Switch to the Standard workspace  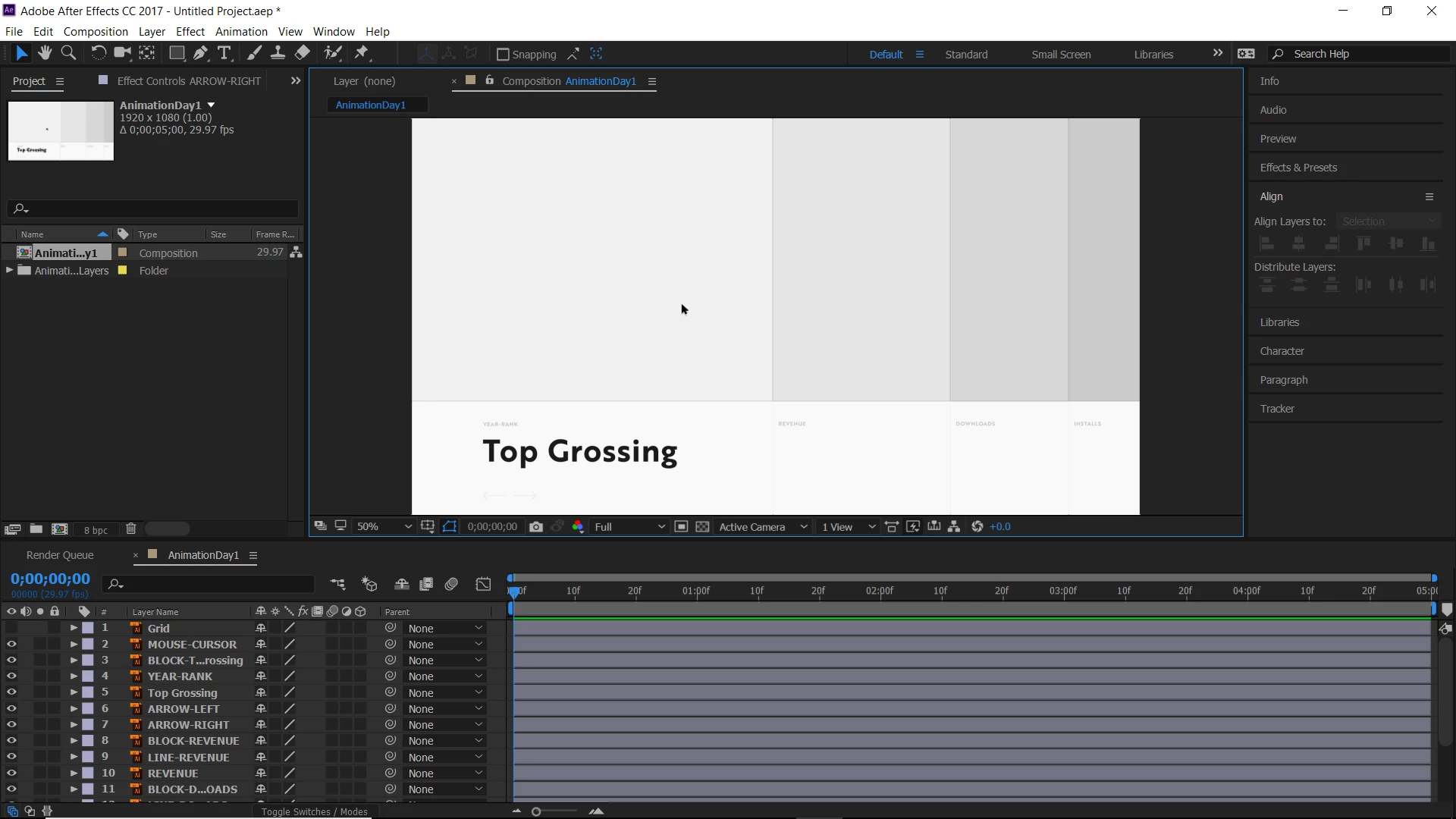pos(966,55)
